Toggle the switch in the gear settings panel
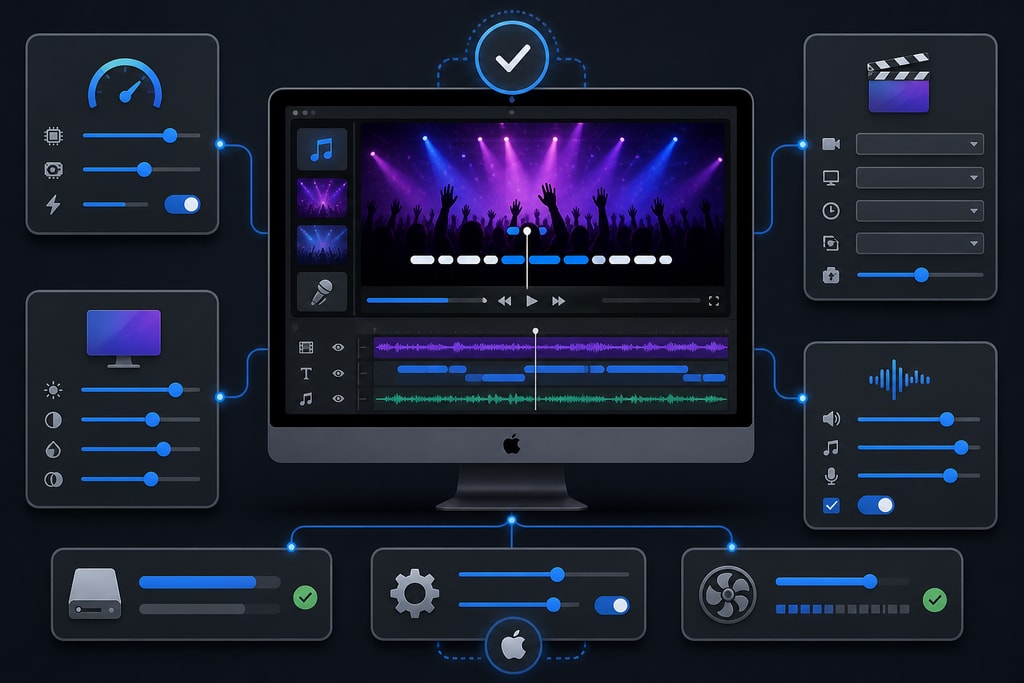Screen dimensions: 1024x683 click(x=612, y=605)
